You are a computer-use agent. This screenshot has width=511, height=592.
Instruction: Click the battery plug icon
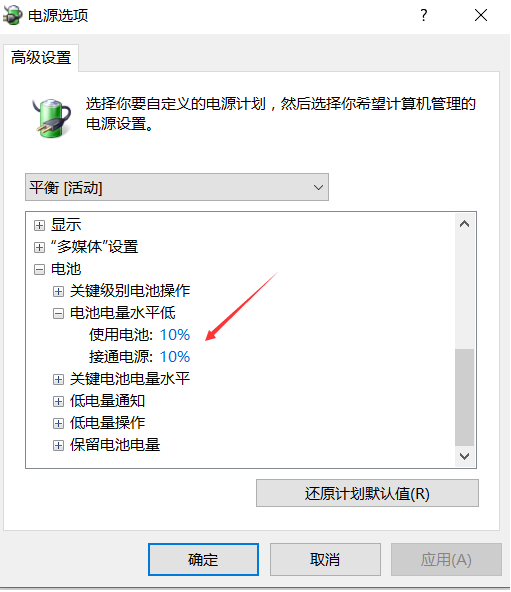[x=52, y=118]
